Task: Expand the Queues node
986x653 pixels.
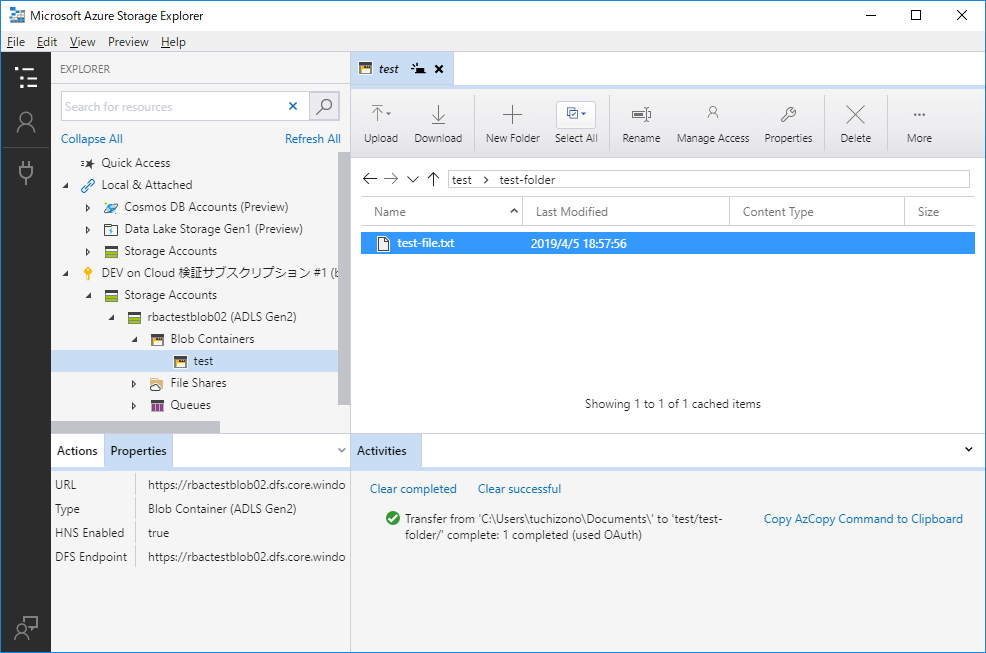Action: click(134, 406)
